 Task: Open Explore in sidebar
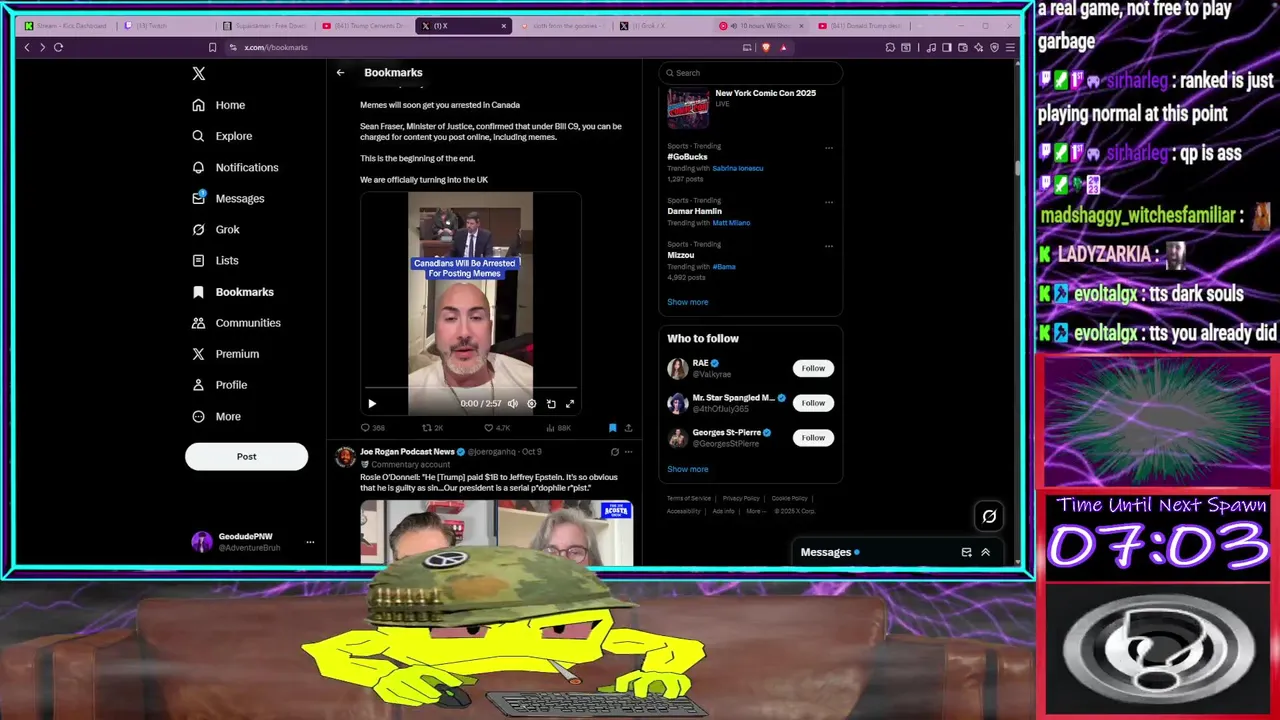pos(222,136)
